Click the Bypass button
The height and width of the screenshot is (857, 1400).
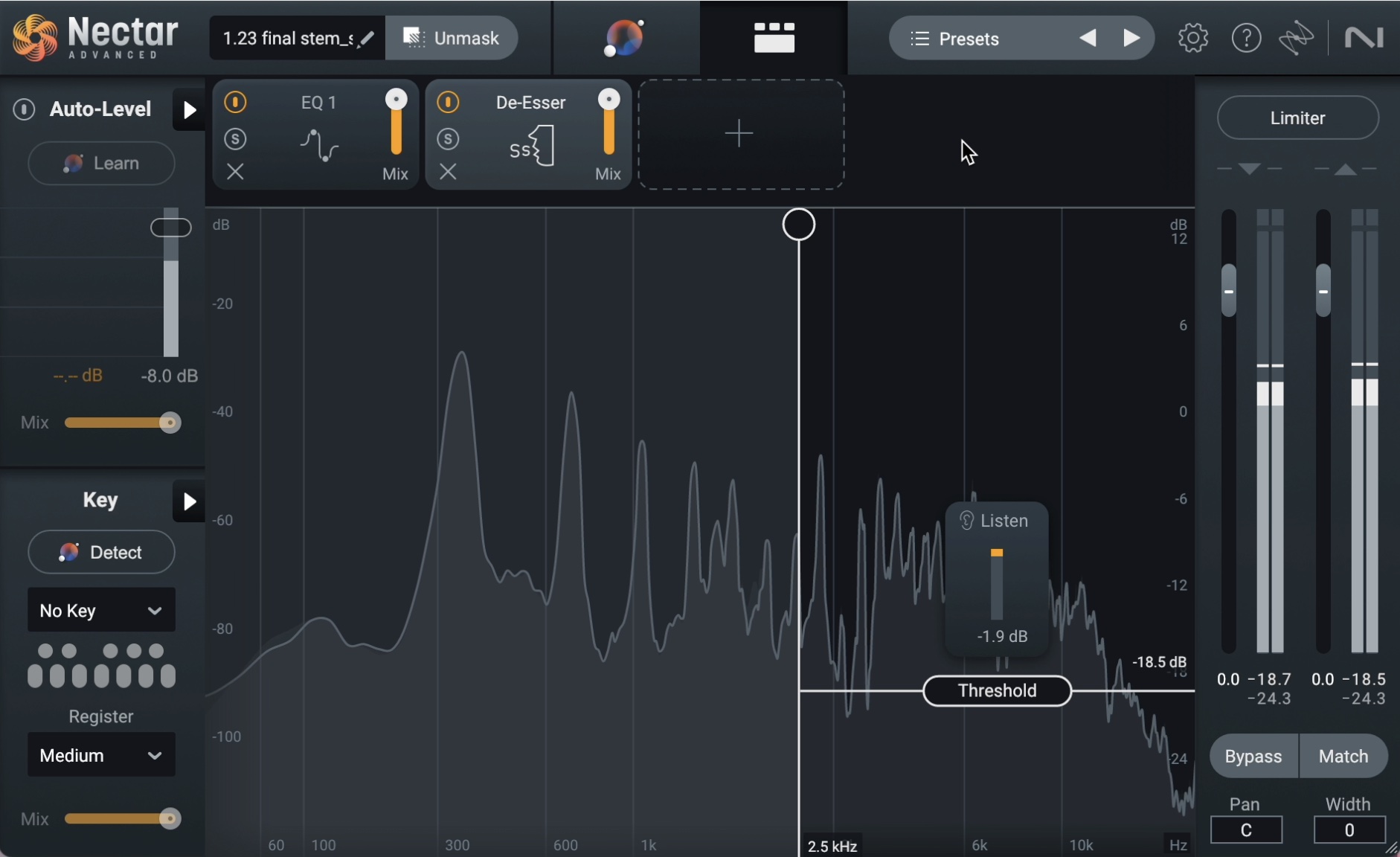coord(1253,756)
